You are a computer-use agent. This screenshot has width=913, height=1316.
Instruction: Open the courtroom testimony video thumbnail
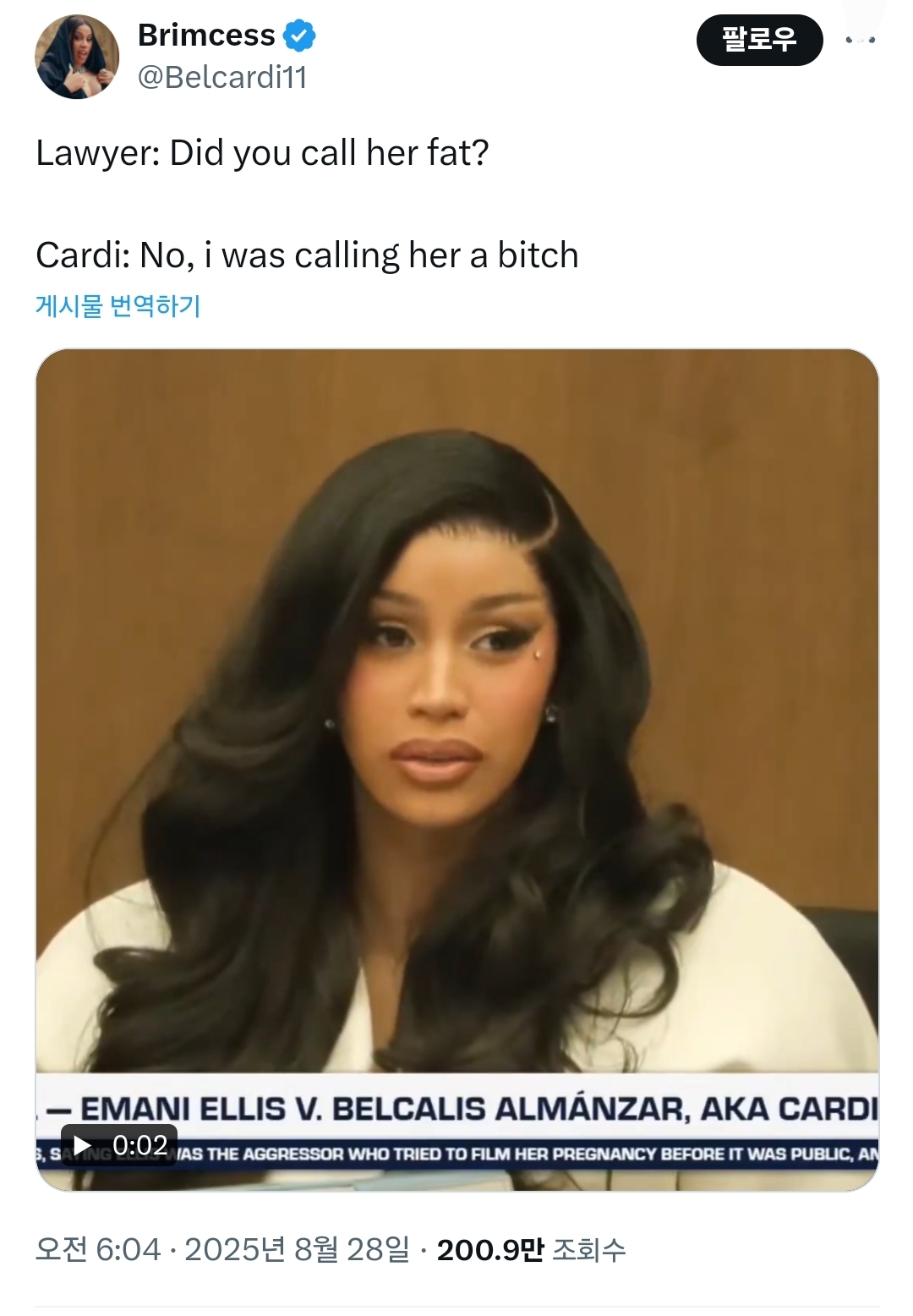click(456, 770)
